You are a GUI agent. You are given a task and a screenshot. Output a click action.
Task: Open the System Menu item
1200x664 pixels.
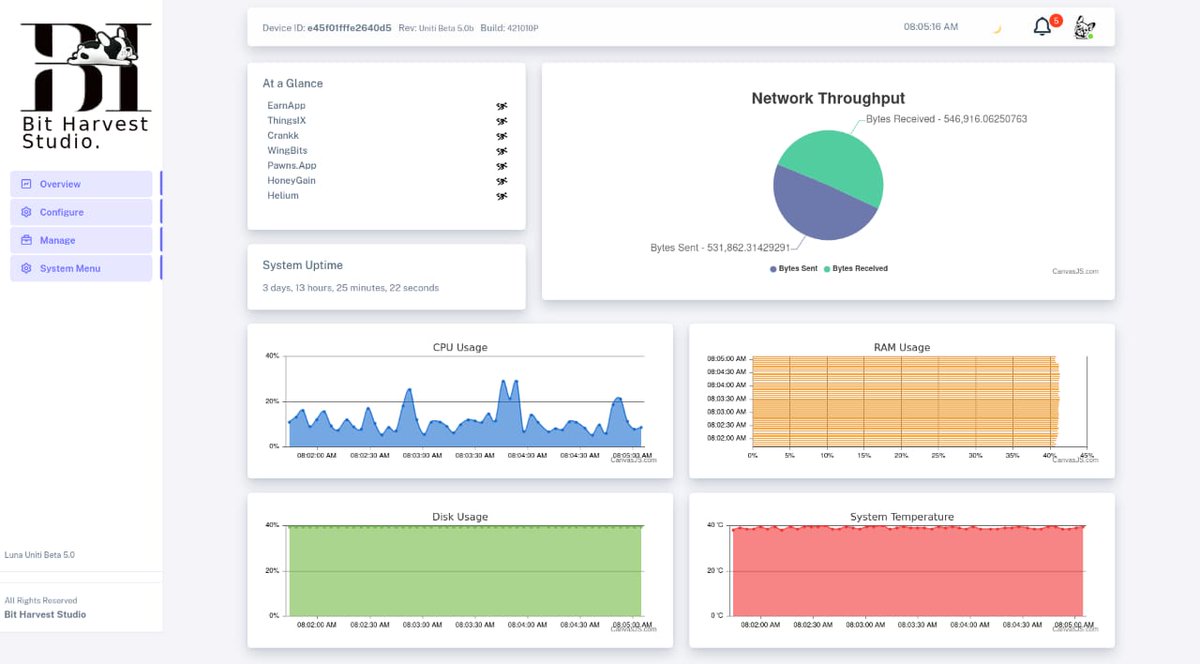coord(81,268)
